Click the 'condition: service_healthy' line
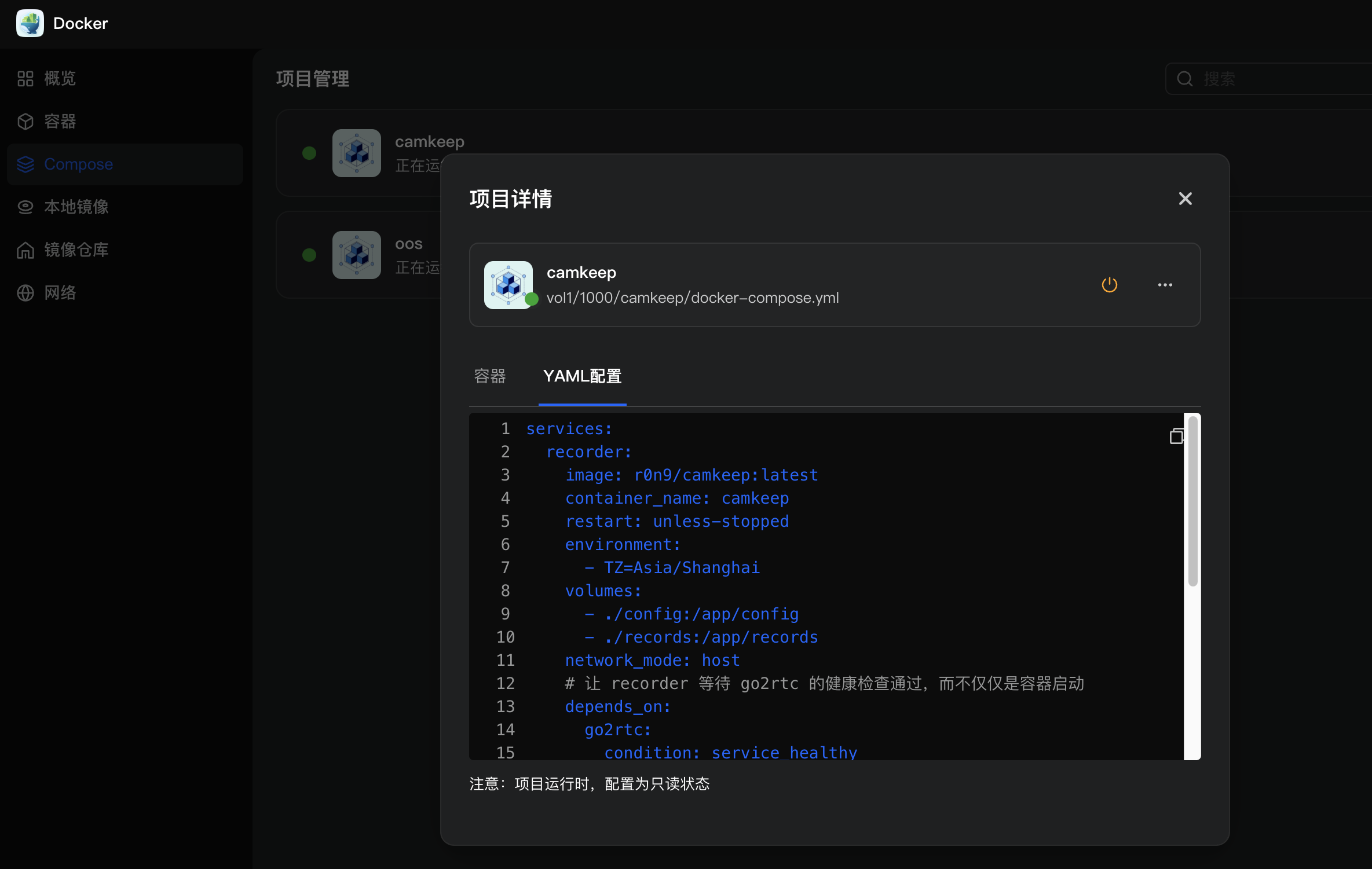The width and height of the screenshot is (1372, 869). coord(731,752)
